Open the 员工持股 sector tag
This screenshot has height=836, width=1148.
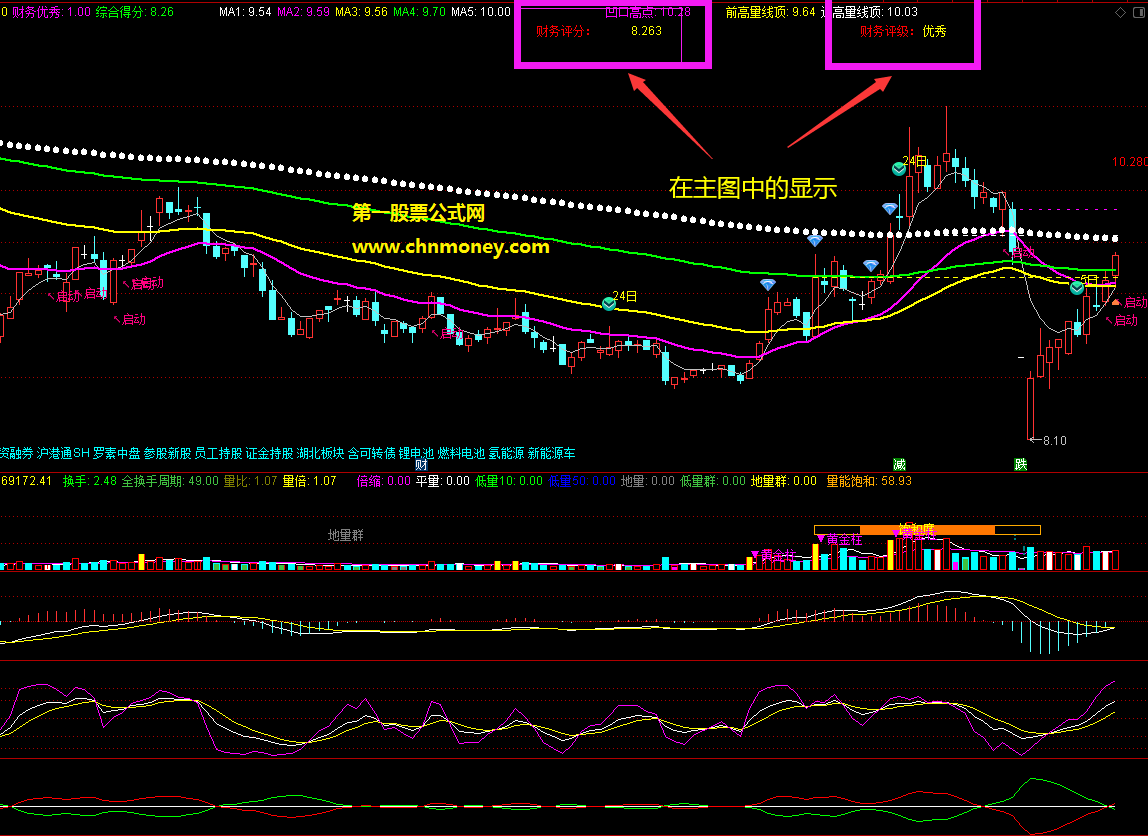218,453
